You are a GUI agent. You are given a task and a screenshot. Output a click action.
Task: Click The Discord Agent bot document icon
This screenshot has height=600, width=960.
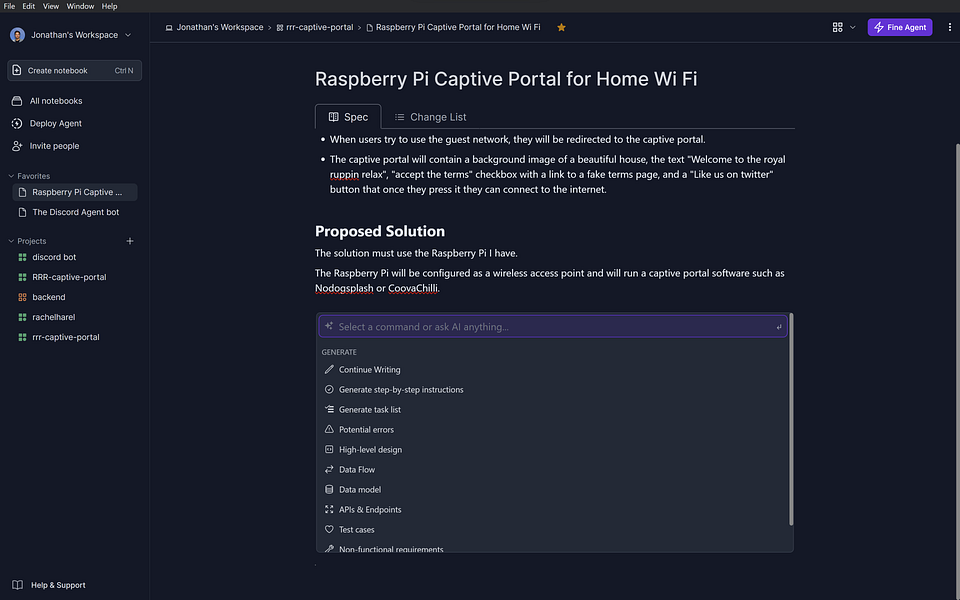tap(23, 212)
